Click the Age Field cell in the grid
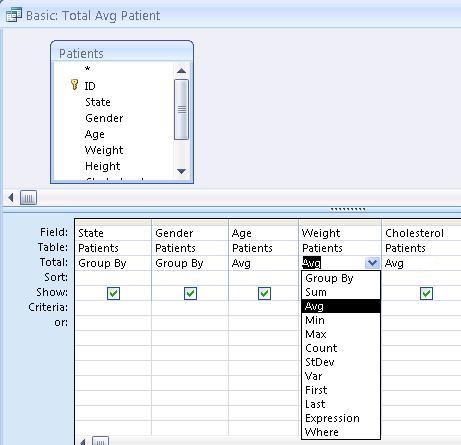The image size is (461, 445). [x=263, y=233]
